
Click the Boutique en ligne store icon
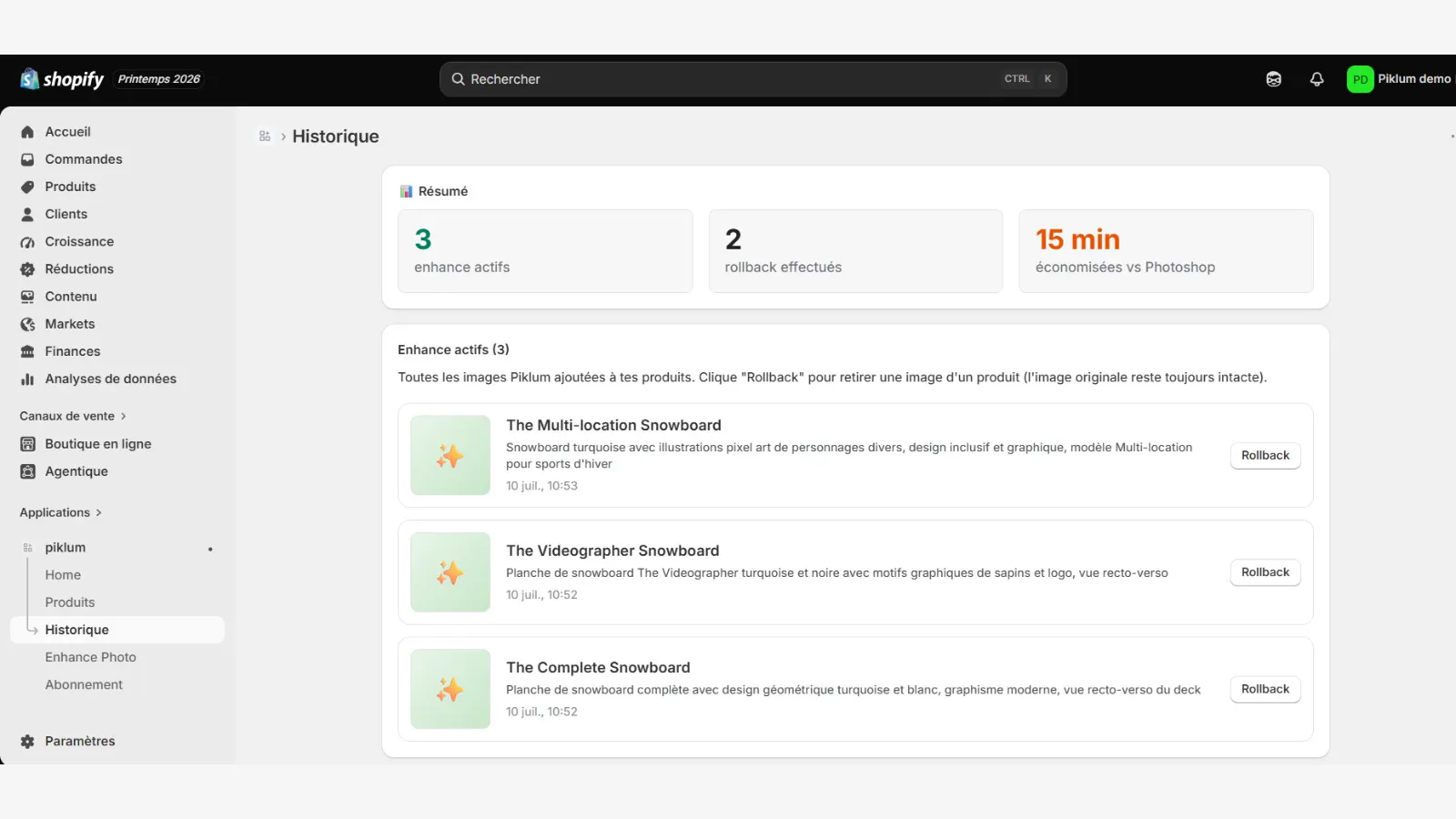pos(27,444)
